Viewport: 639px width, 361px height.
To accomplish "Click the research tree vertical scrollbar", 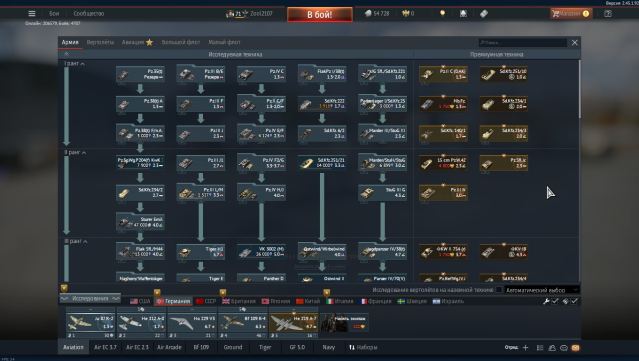I will point(579,90).
